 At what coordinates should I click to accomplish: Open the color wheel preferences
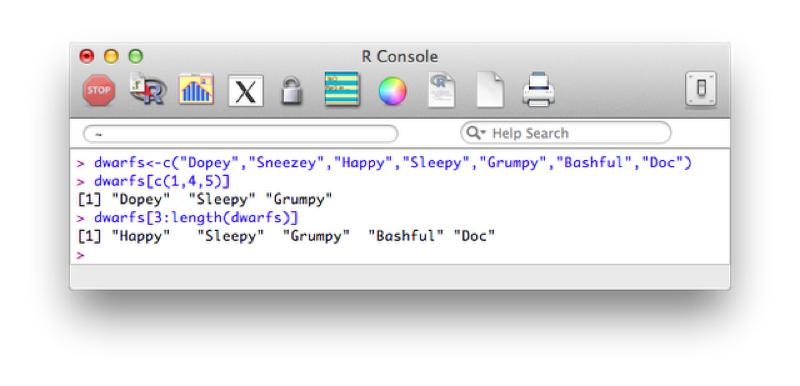pos(392,91)
